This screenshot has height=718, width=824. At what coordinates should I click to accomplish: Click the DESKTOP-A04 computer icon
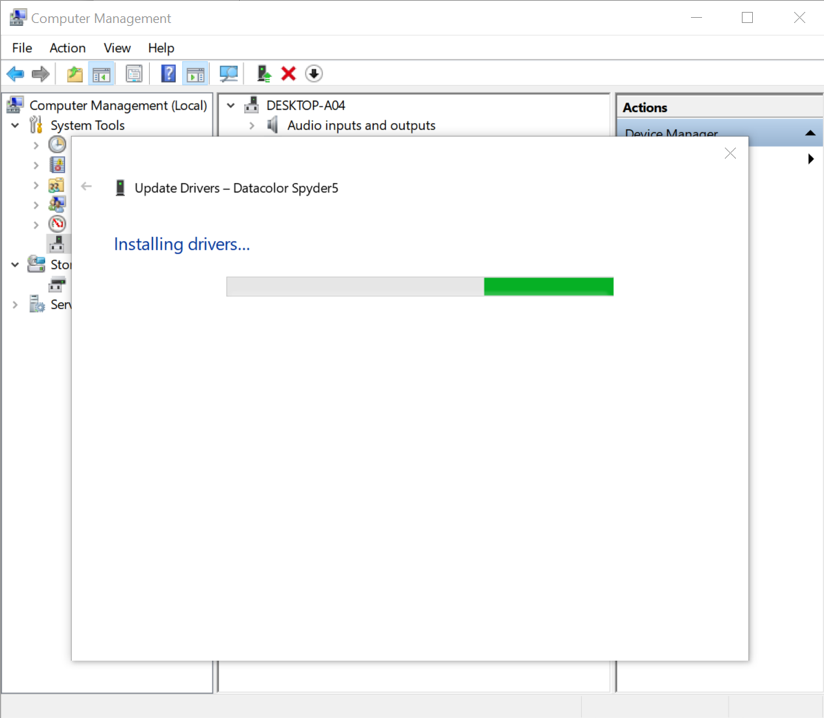[x=252, y=105]
